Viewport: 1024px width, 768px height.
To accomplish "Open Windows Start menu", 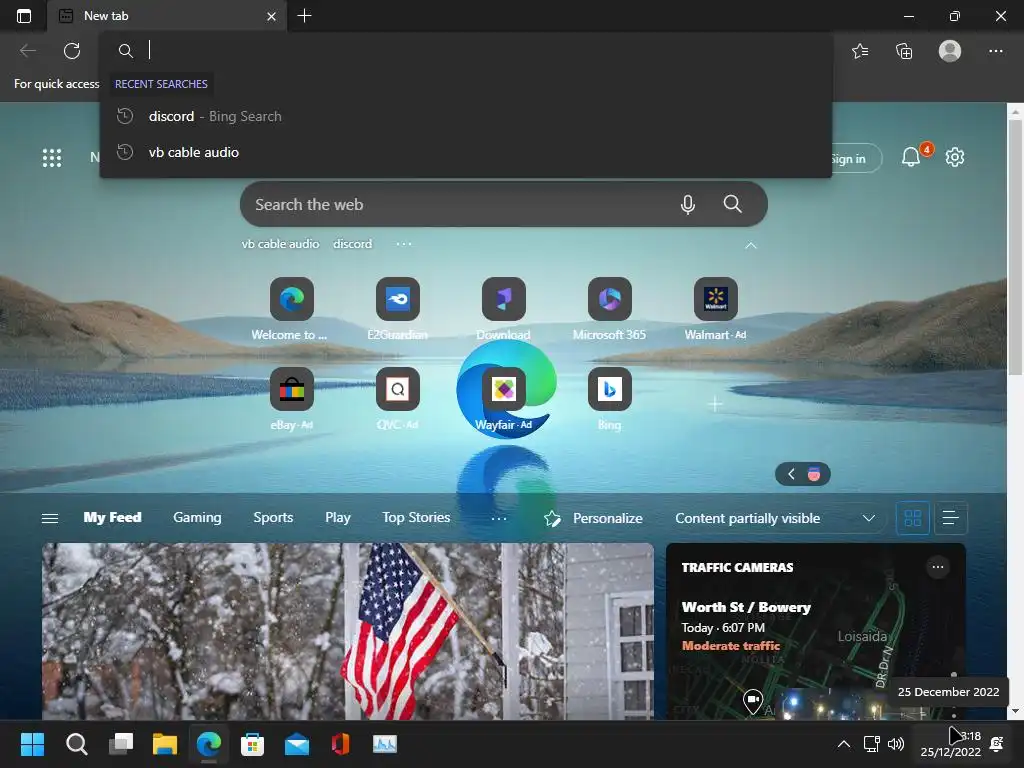I will [32, 744].
